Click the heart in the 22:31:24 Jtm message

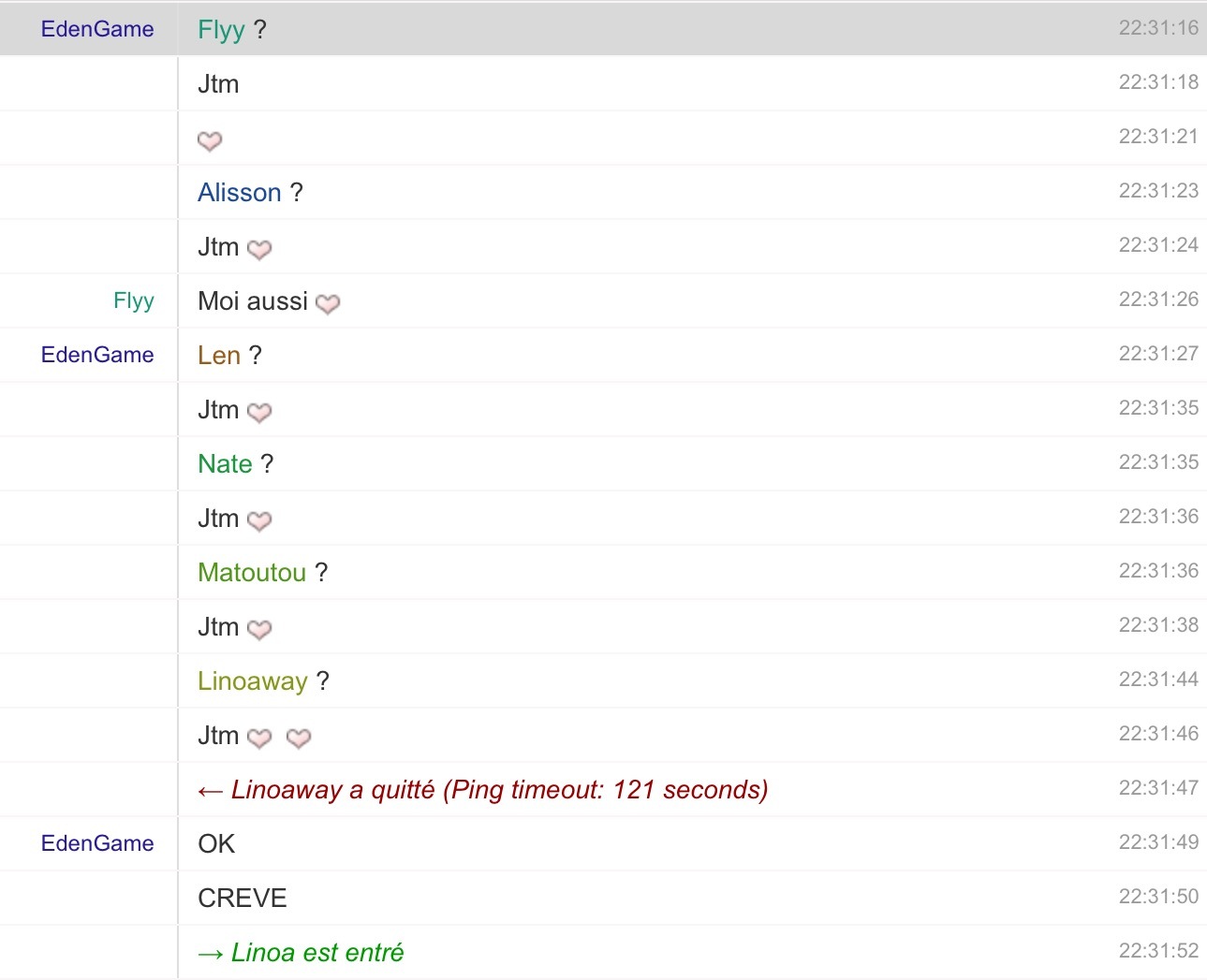[x=259, y=249]
